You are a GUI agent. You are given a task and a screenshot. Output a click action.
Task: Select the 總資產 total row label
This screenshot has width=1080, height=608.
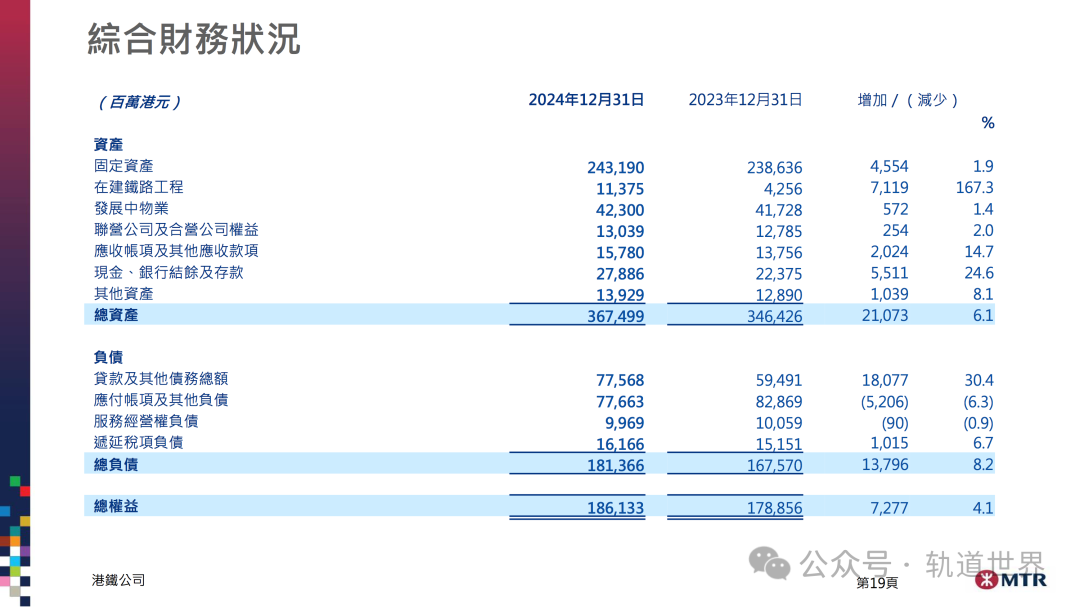116,315
